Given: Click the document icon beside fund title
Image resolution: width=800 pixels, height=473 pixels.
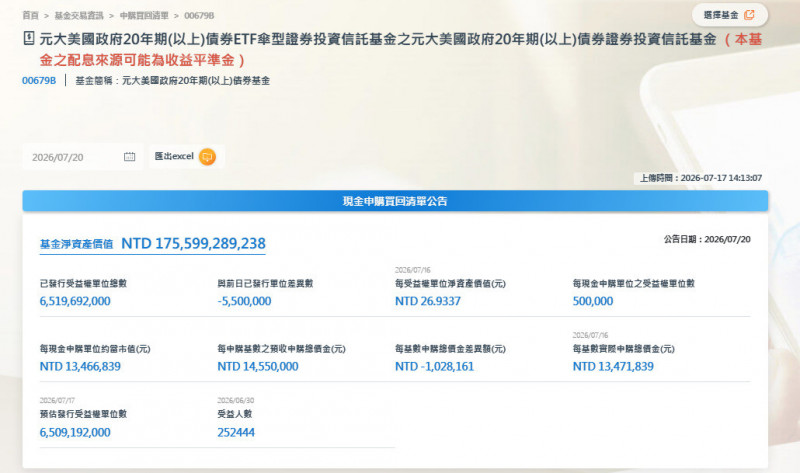Looking at the screenshot, I should 29,38.
